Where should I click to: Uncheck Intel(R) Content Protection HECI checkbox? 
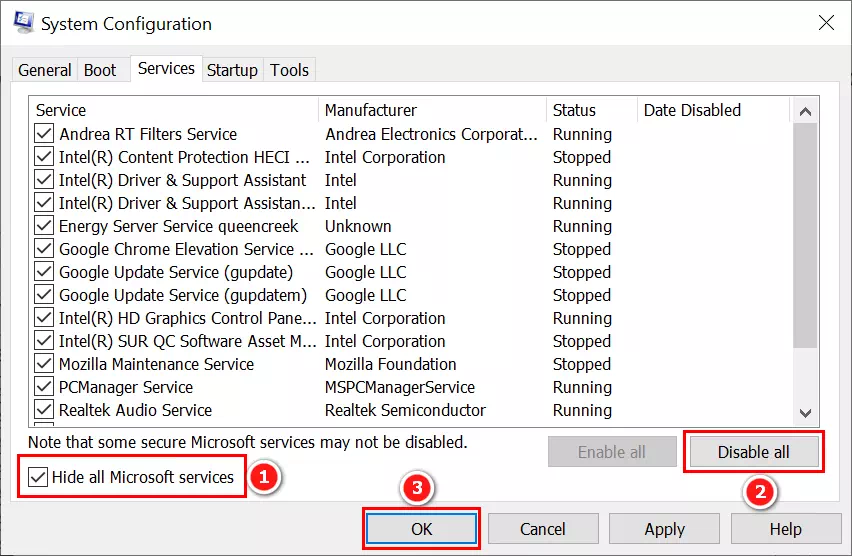click(44, 157)
